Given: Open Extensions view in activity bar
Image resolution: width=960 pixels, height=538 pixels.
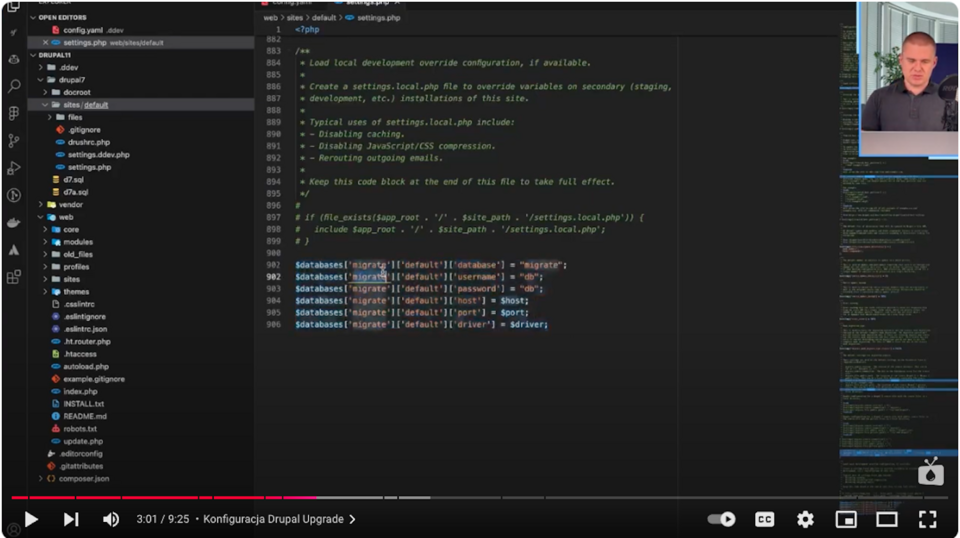Looking at the screenshot, I should [x=13, y=277].
